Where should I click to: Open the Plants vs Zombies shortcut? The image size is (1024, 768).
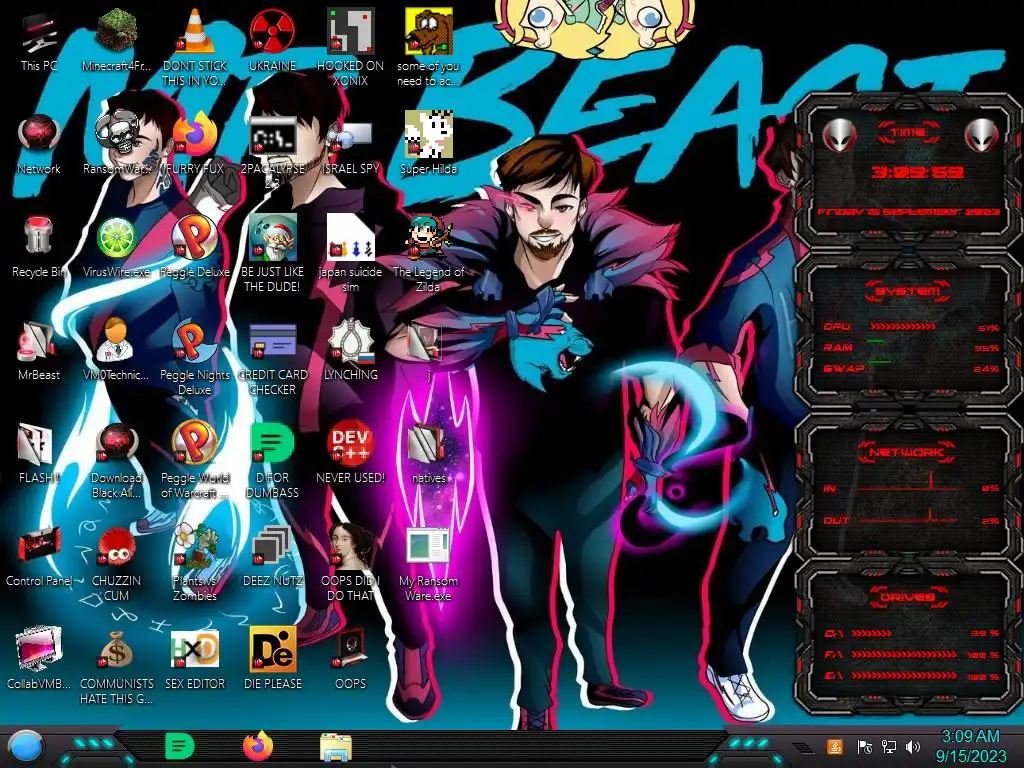tap(195, 563)
